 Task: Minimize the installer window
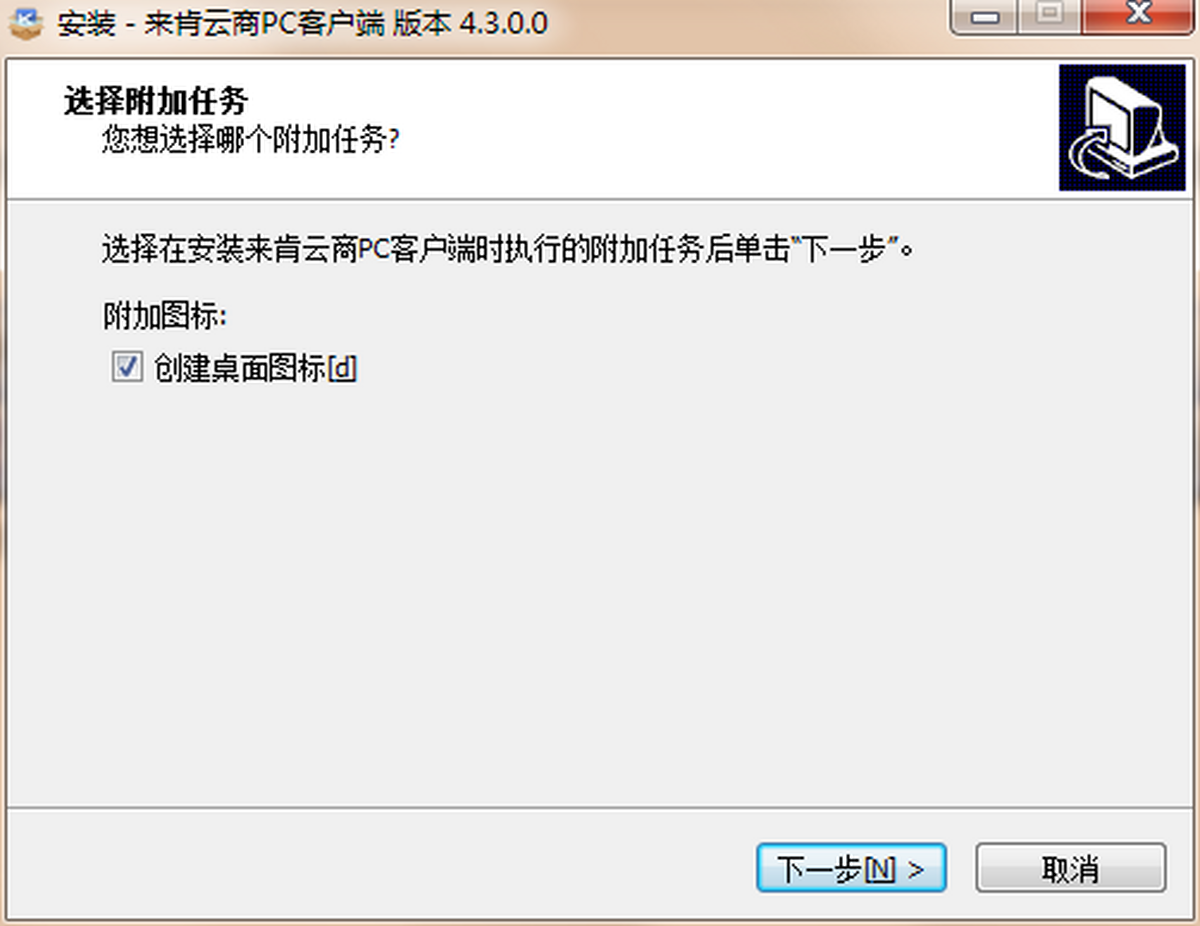coord(984,17)
